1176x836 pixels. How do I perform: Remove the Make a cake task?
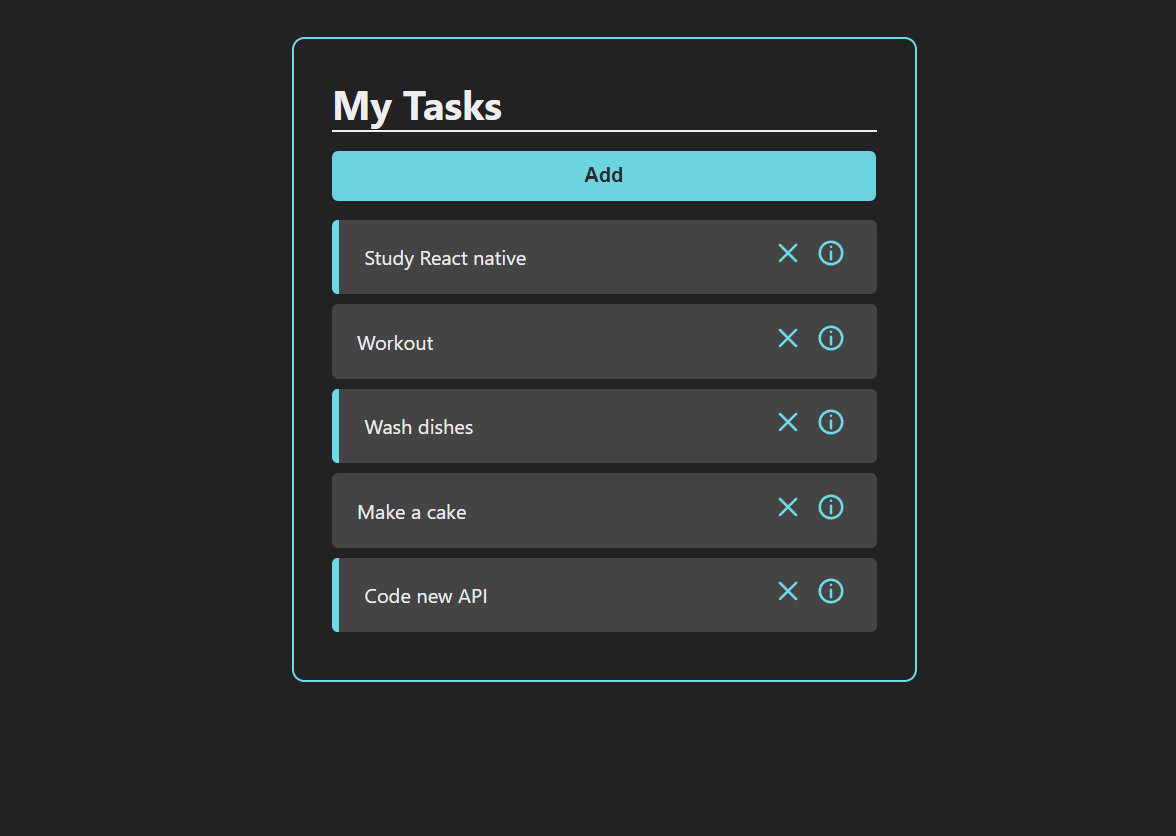pos(788,508)
